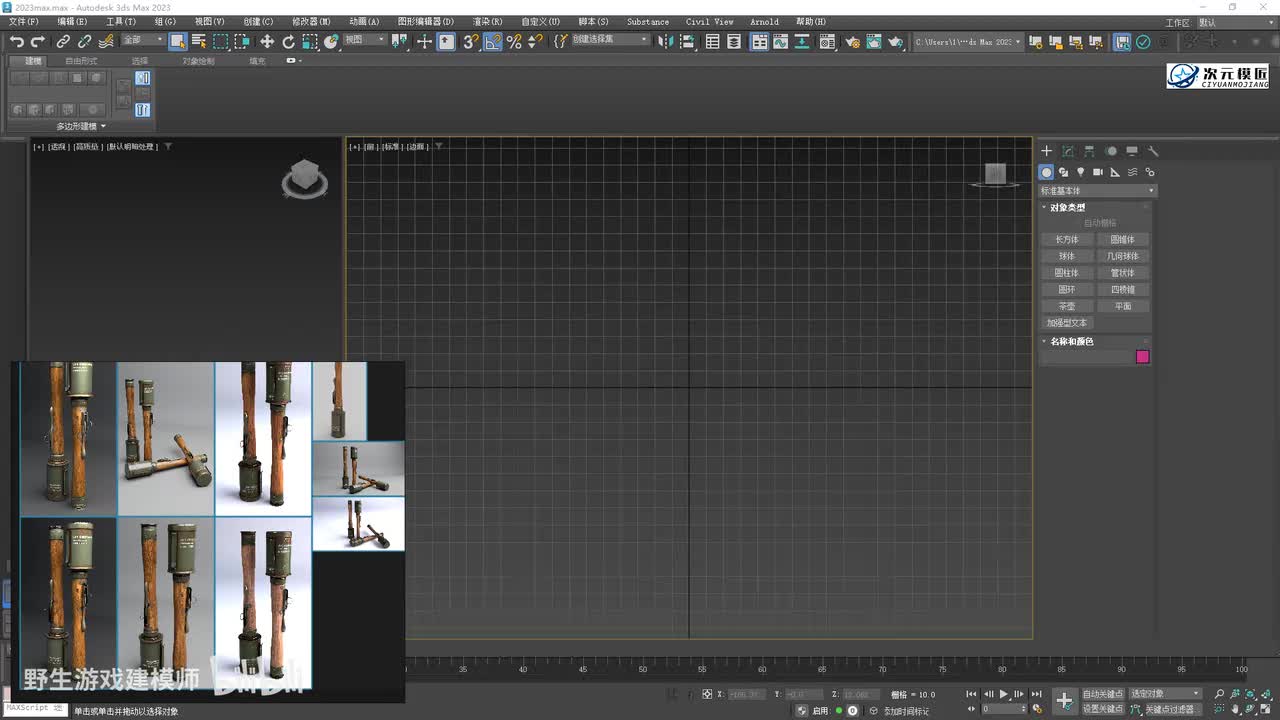Toggle the Percent Snap button
Screen dimensions: 1280x720
coord(514,41)
